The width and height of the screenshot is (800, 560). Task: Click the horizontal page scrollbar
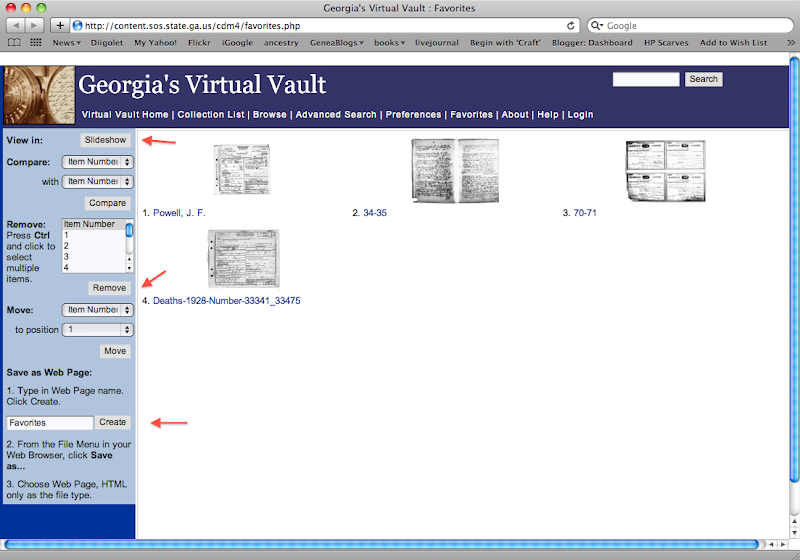[381, 544]
